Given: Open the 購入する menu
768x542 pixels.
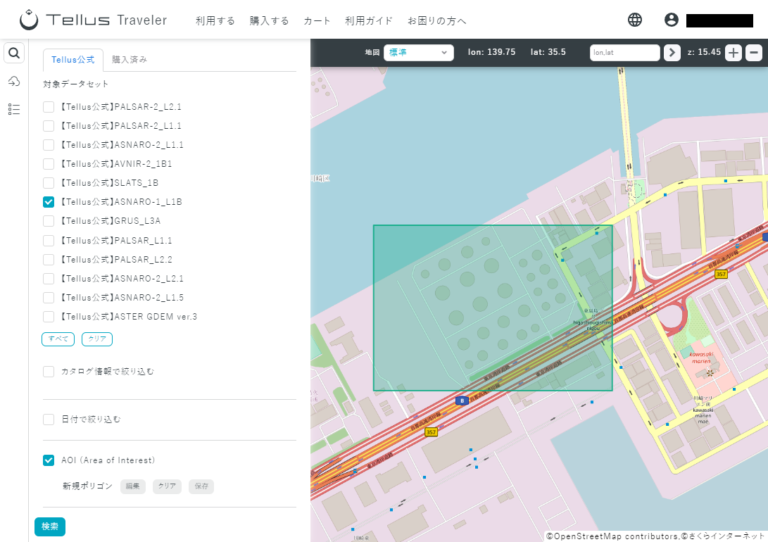Looking at the screenshot, I should click(269, 21).
